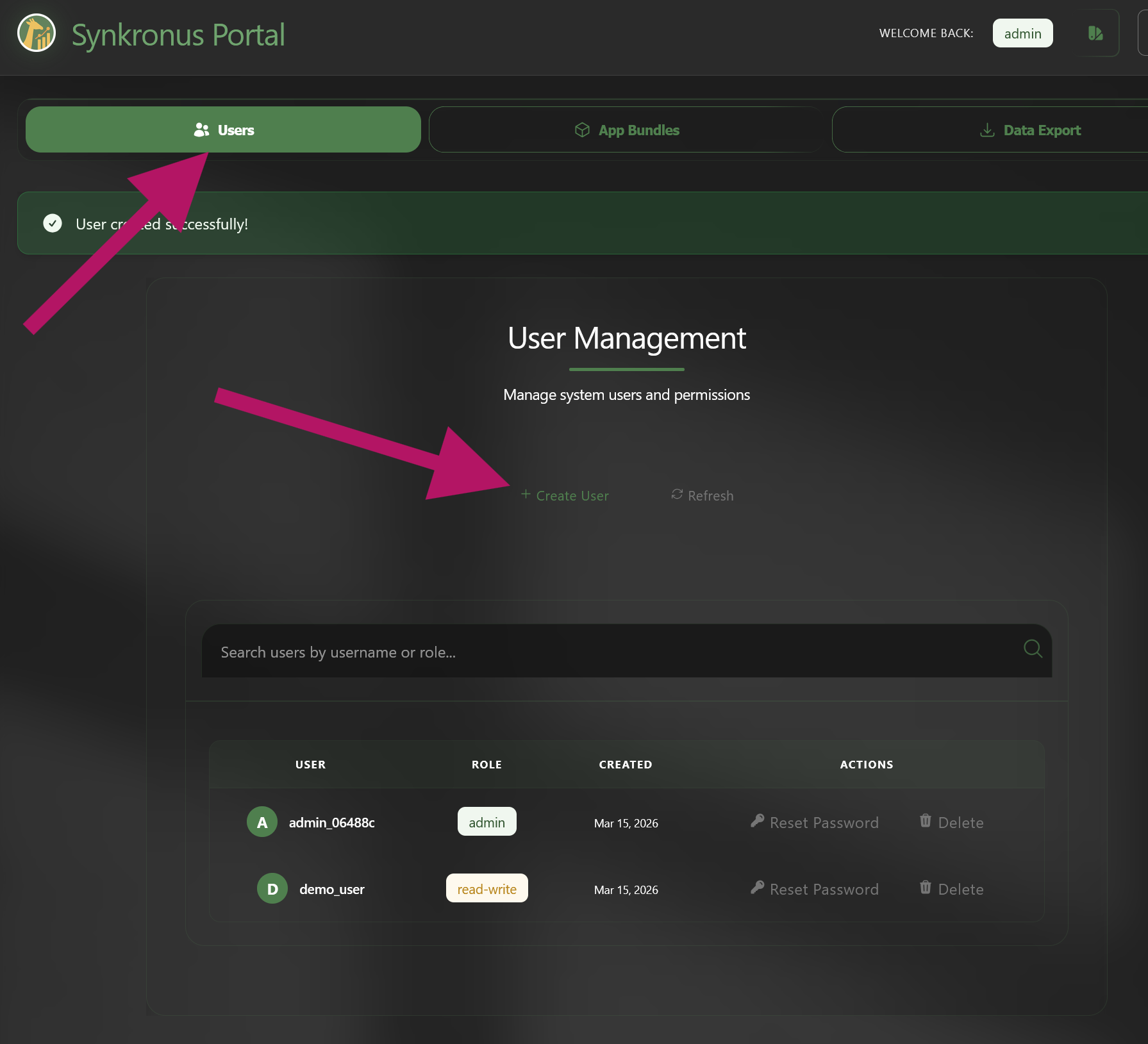Image resolution: width=1148 pixels, height=1044 pixels.
Task: Click the WELCOME BACK label
Action: coord(926,33)
